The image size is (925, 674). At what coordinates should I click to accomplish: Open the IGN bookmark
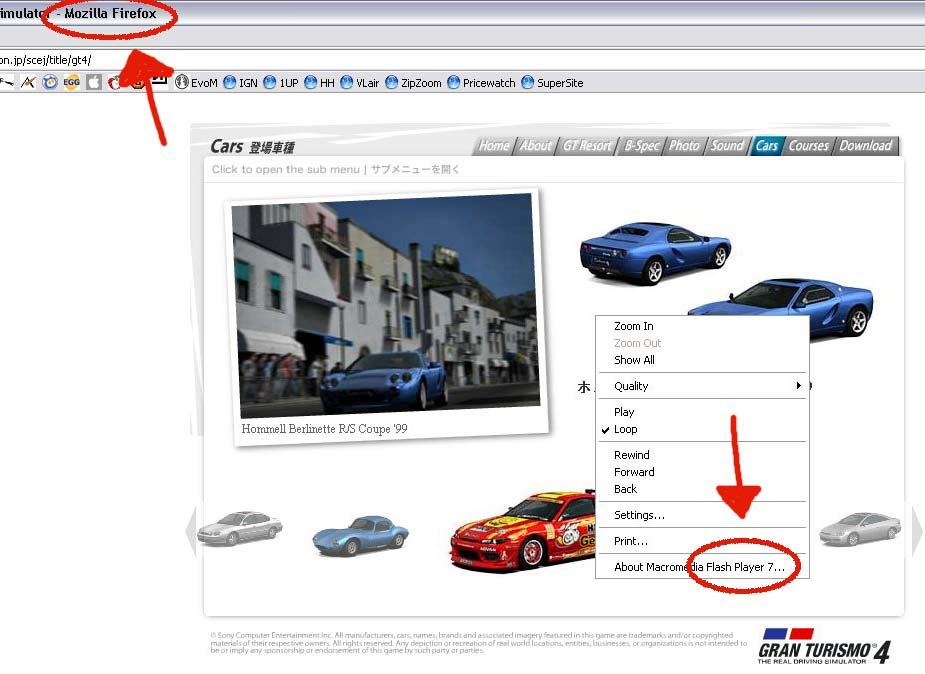241,83
